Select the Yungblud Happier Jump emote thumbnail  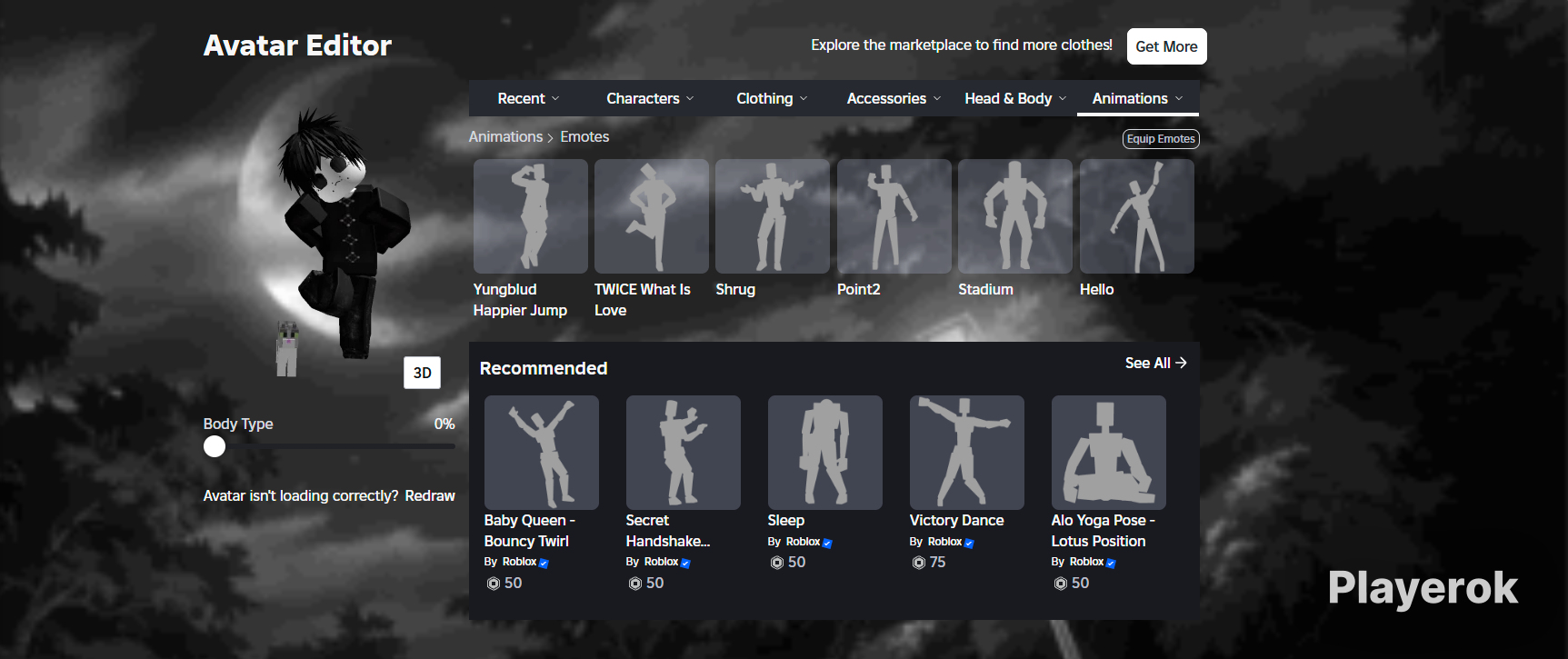click(531, 216)
